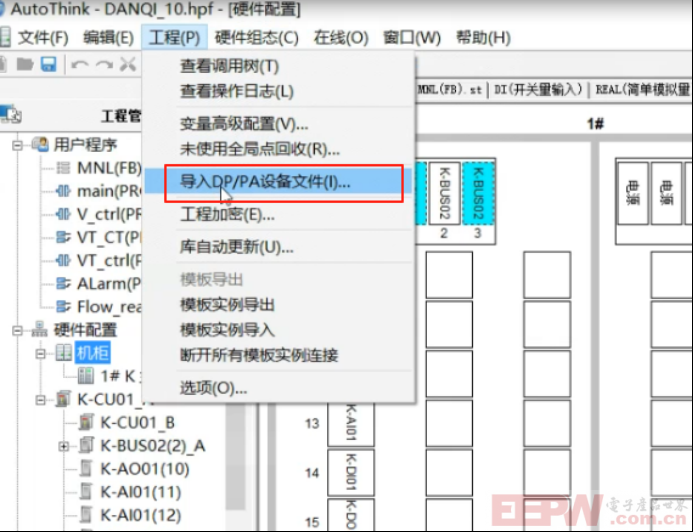Collapse the 机柜 tree node

click(41, 354)
